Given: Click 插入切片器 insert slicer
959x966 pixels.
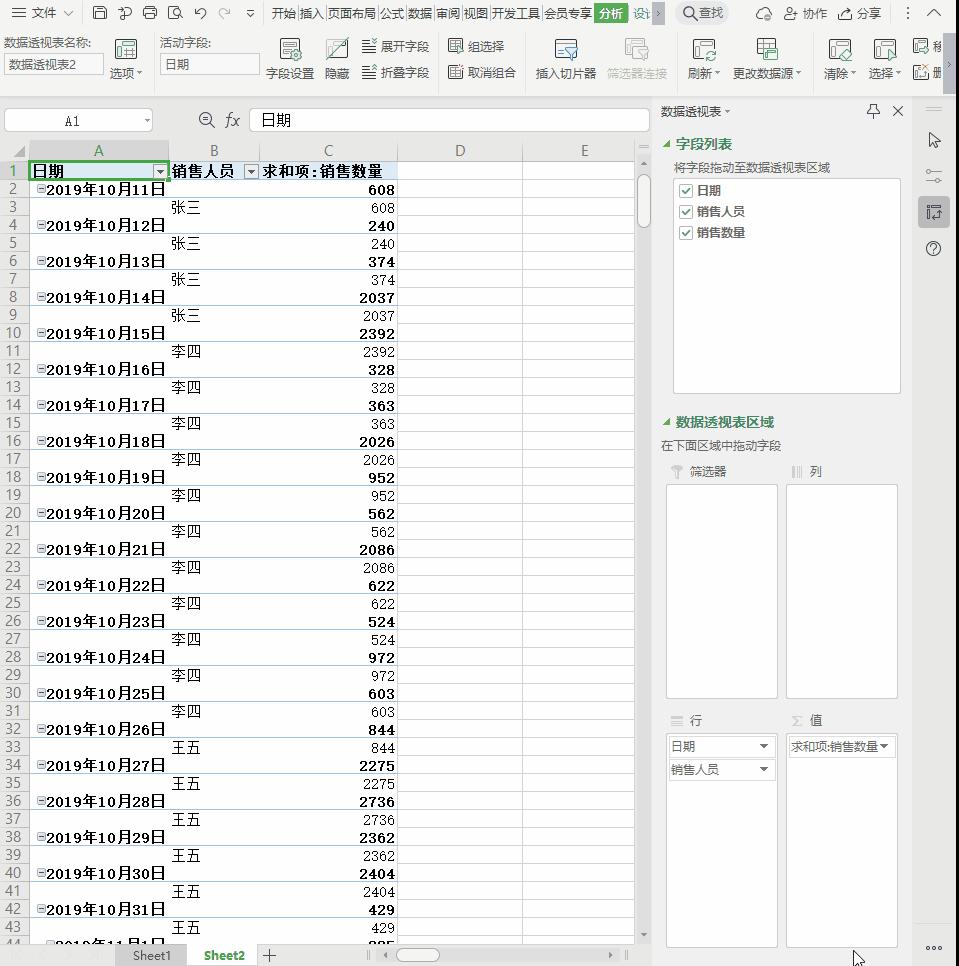Looking at the screenshot, I should (x=565, y=59).
